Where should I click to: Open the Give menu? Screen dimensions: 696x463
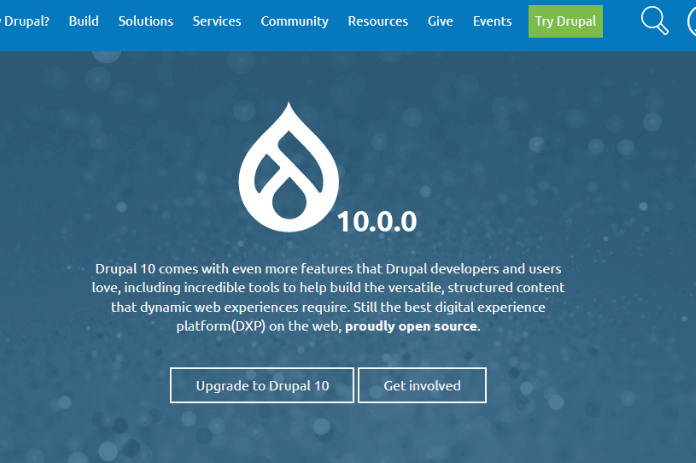pyautogui.click(x=440, y=21)
